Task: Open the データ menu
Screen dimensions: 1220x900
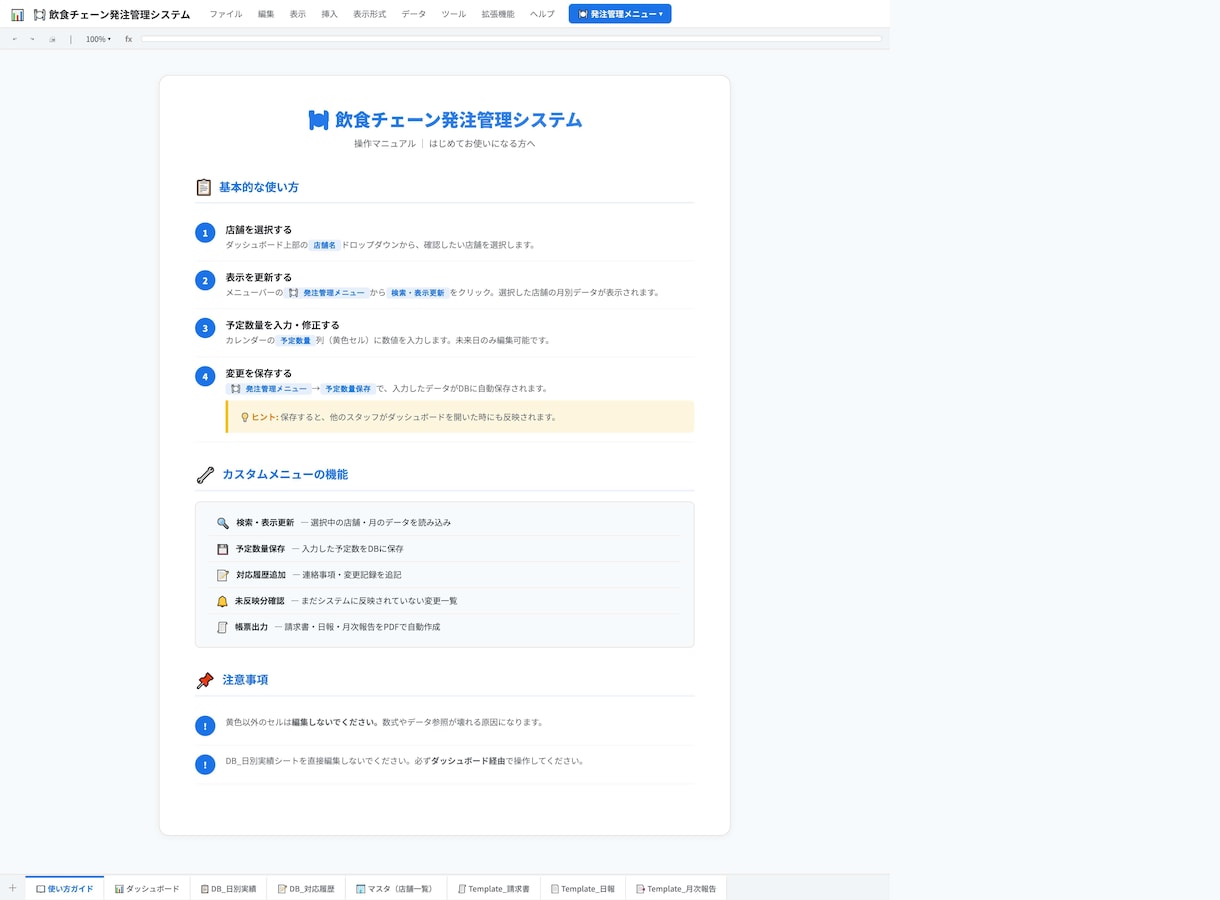Action: point(414,14)
